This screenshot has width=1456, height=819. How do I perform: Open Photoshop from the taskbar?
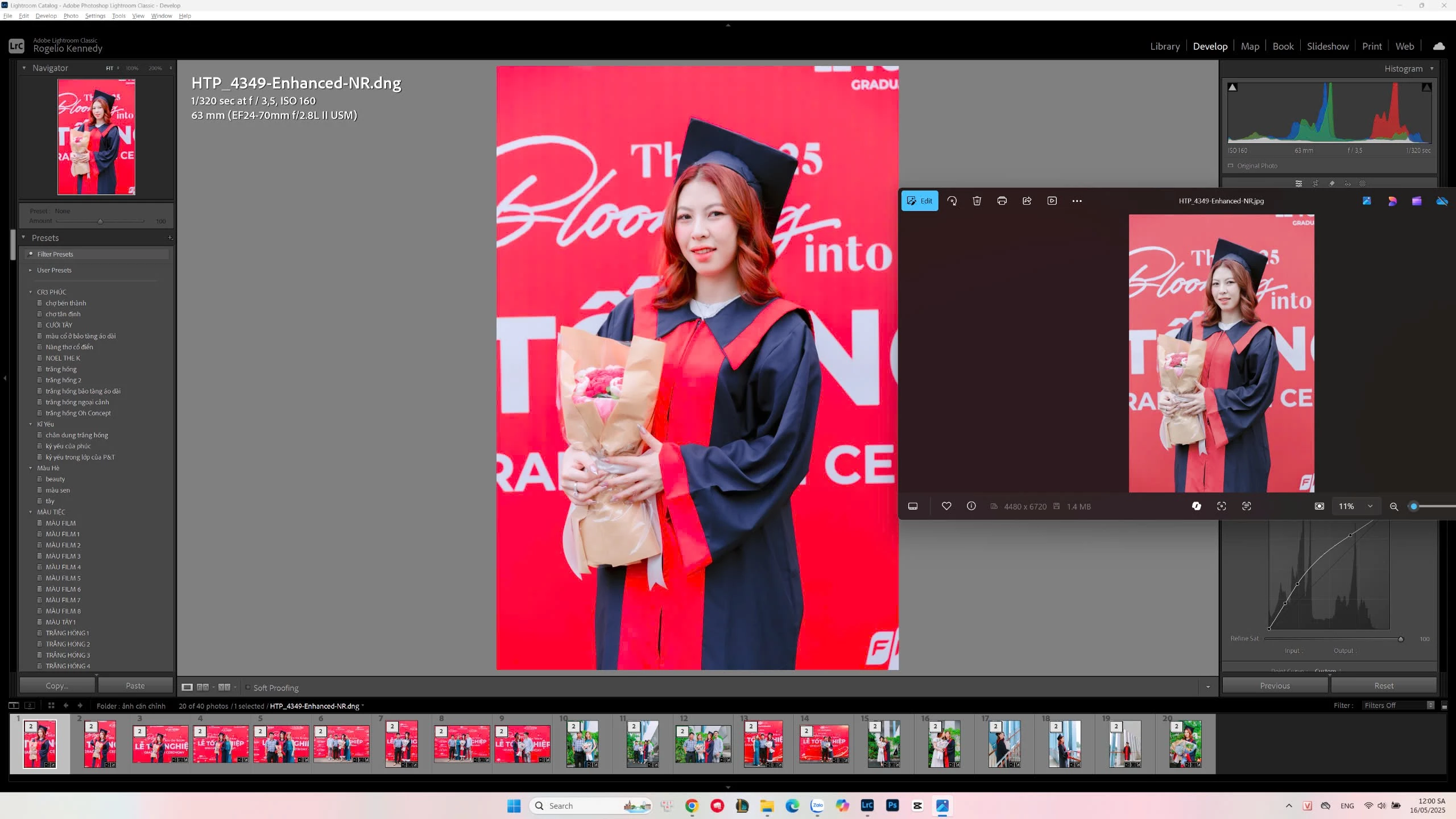click(892, 805)
